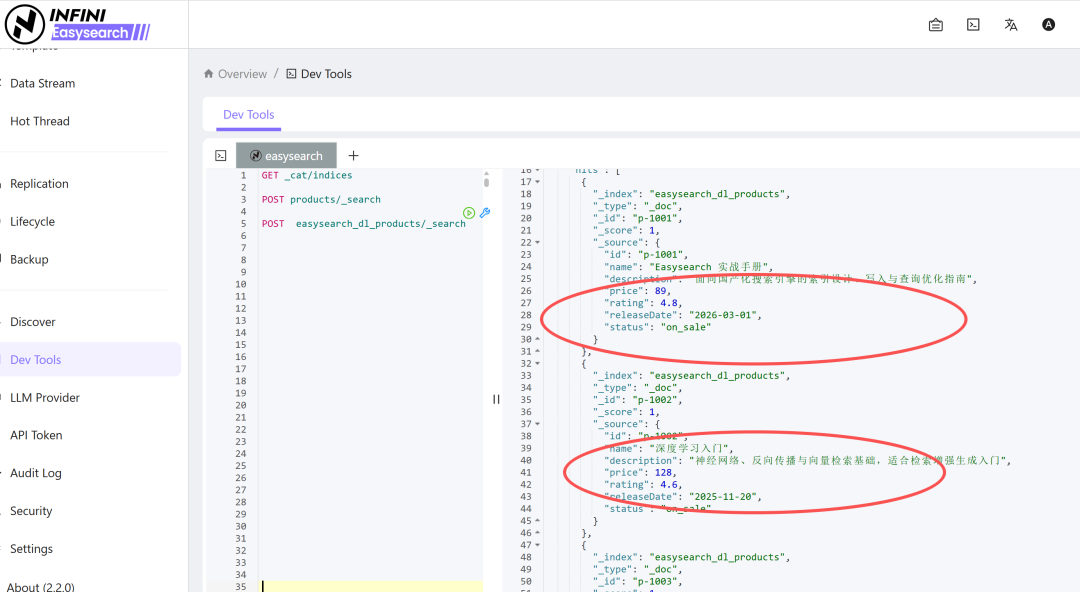Viewport: 1080px width, 592px height.
Task: Select the Dev Tools page tab
Action: pyautogui.click(x=249, y=114)
